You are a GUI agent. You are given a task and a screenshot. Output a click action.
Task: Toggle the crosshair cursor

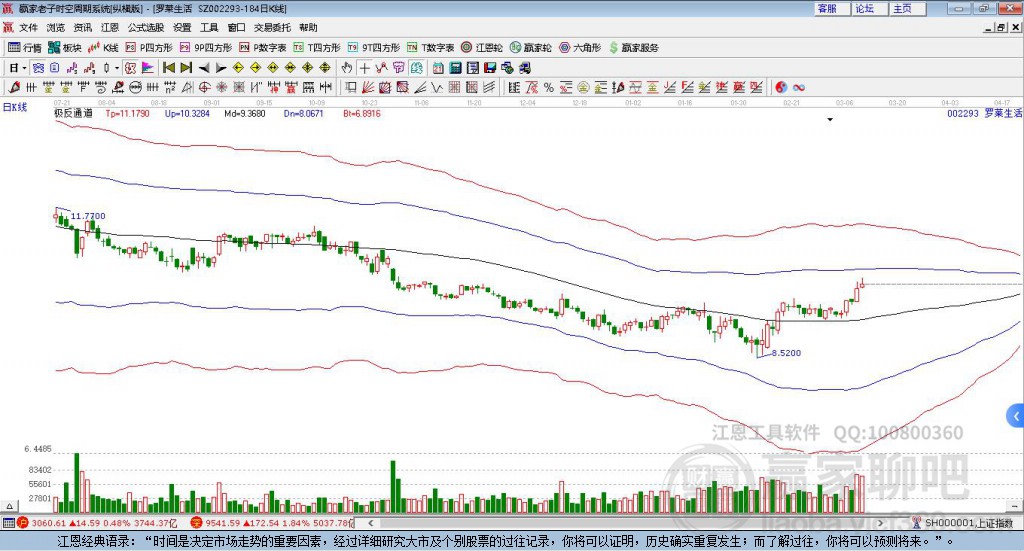(x=364, y=68)
